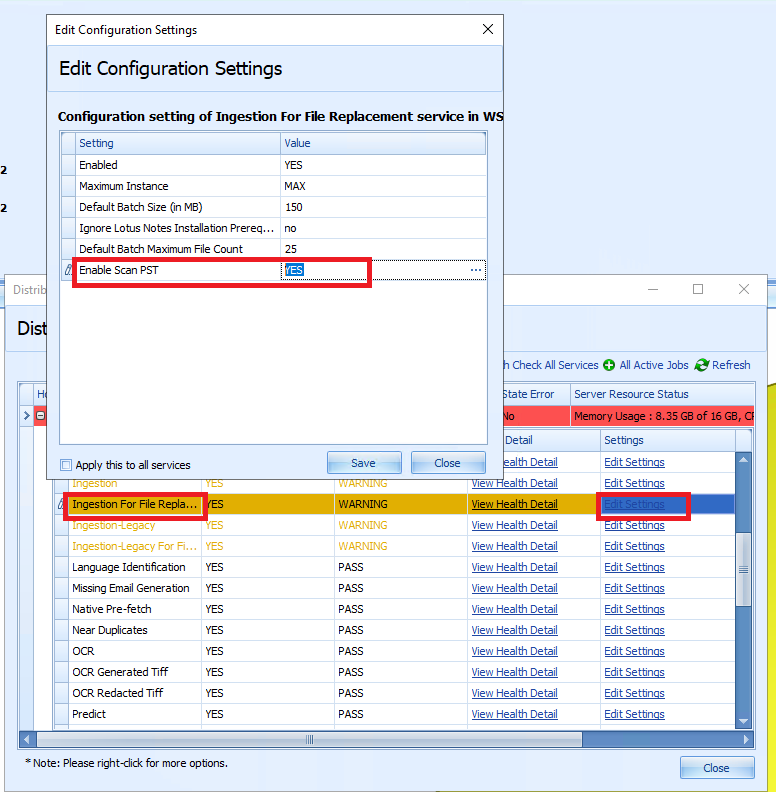Open Edit Settings for OCR Generated Tiff
The image size is (776, 792).
634,672
